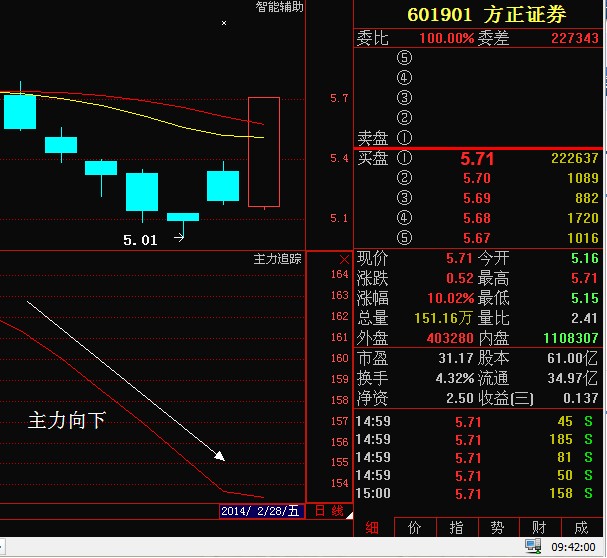Click buy volume 1089
The image size is (607, 558).
pos(583,178)
